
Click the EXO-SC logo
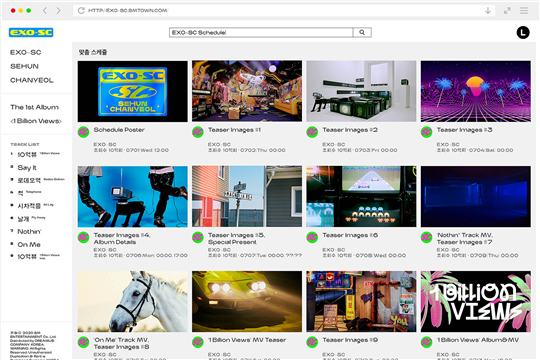tap(31, 32)
